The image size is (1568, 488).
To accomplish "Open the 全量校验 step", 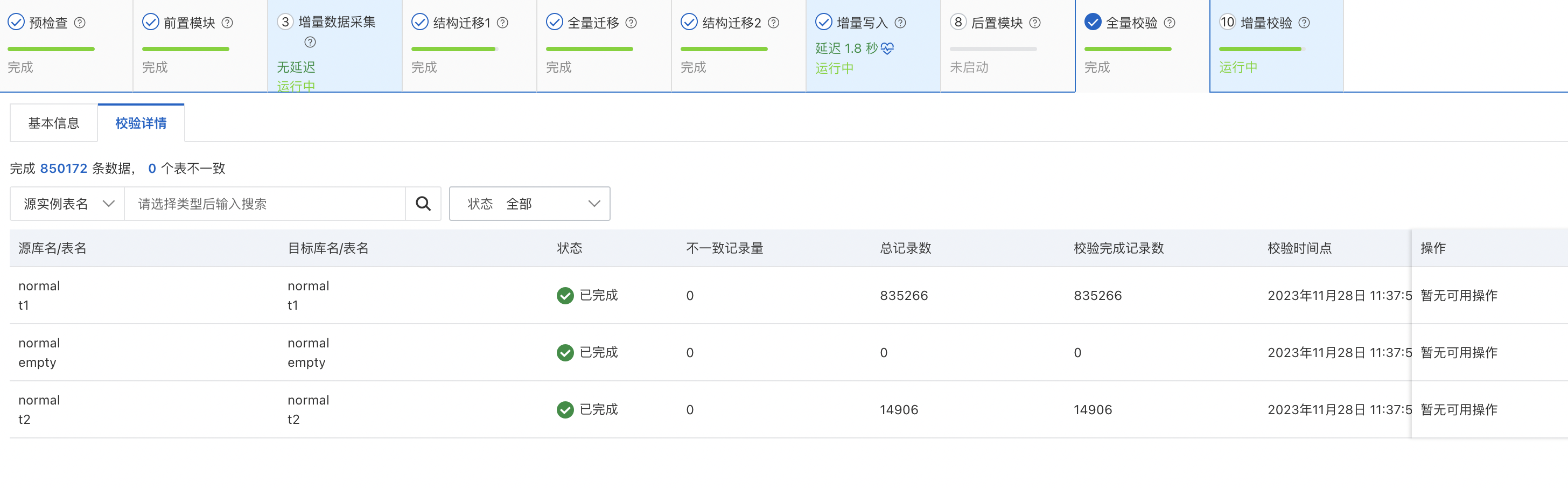I will [1131, 23].
